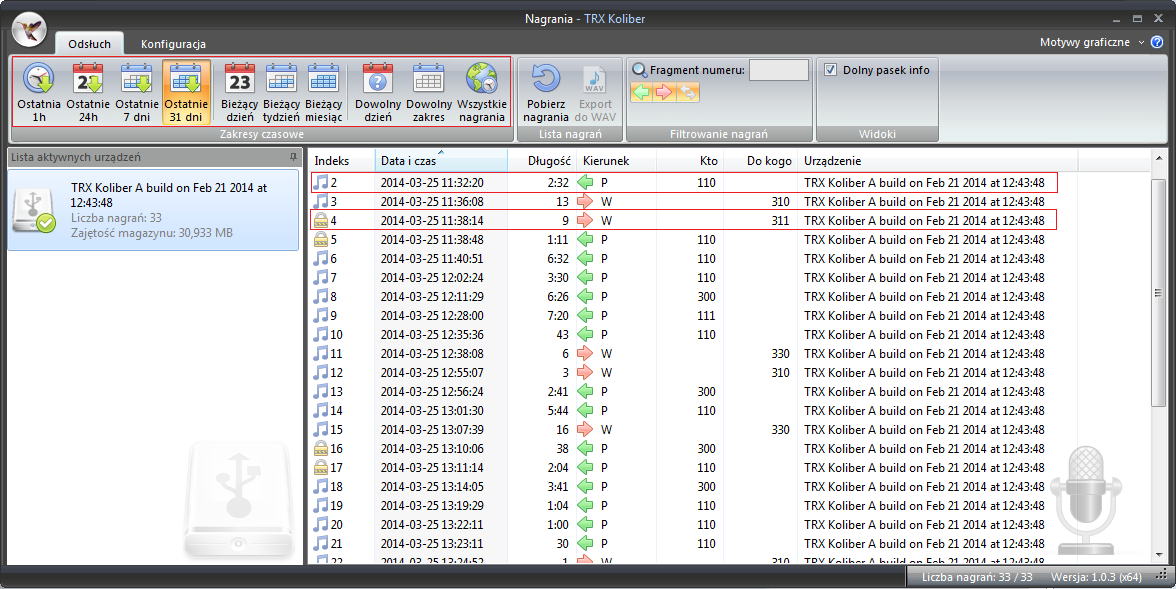Image resolution: width=1176 pixels, height=589 pixels.
Task: Sort by the Urządzenie column header
Action: [x=938, y=161]
